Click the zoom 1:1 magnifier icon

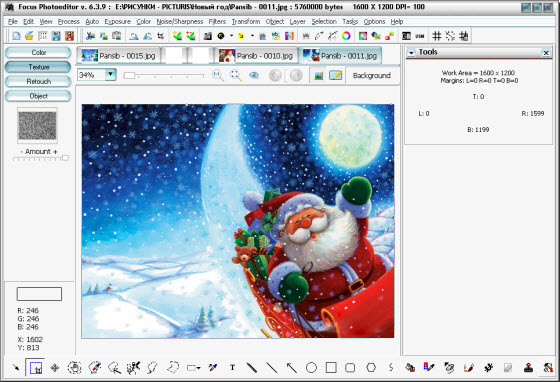(x=218, y=75)
